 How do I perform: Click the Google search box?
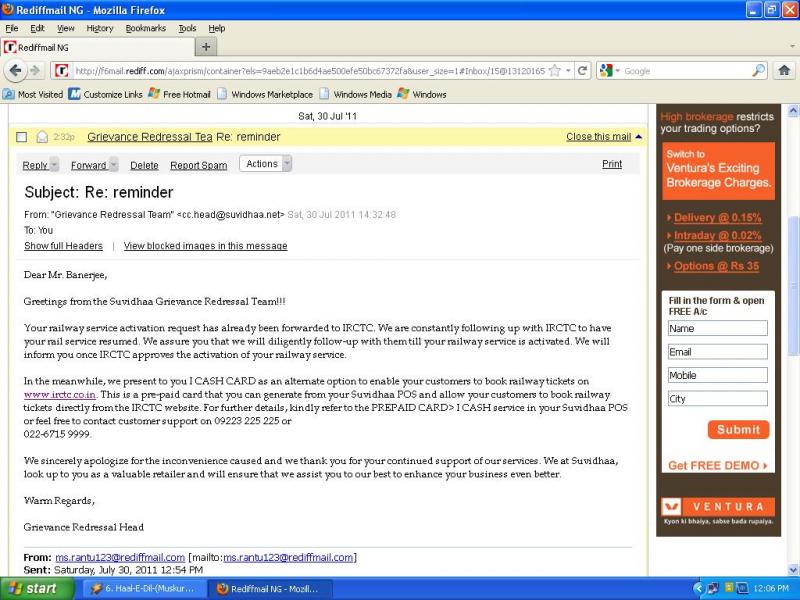click(x=686, y=71)
